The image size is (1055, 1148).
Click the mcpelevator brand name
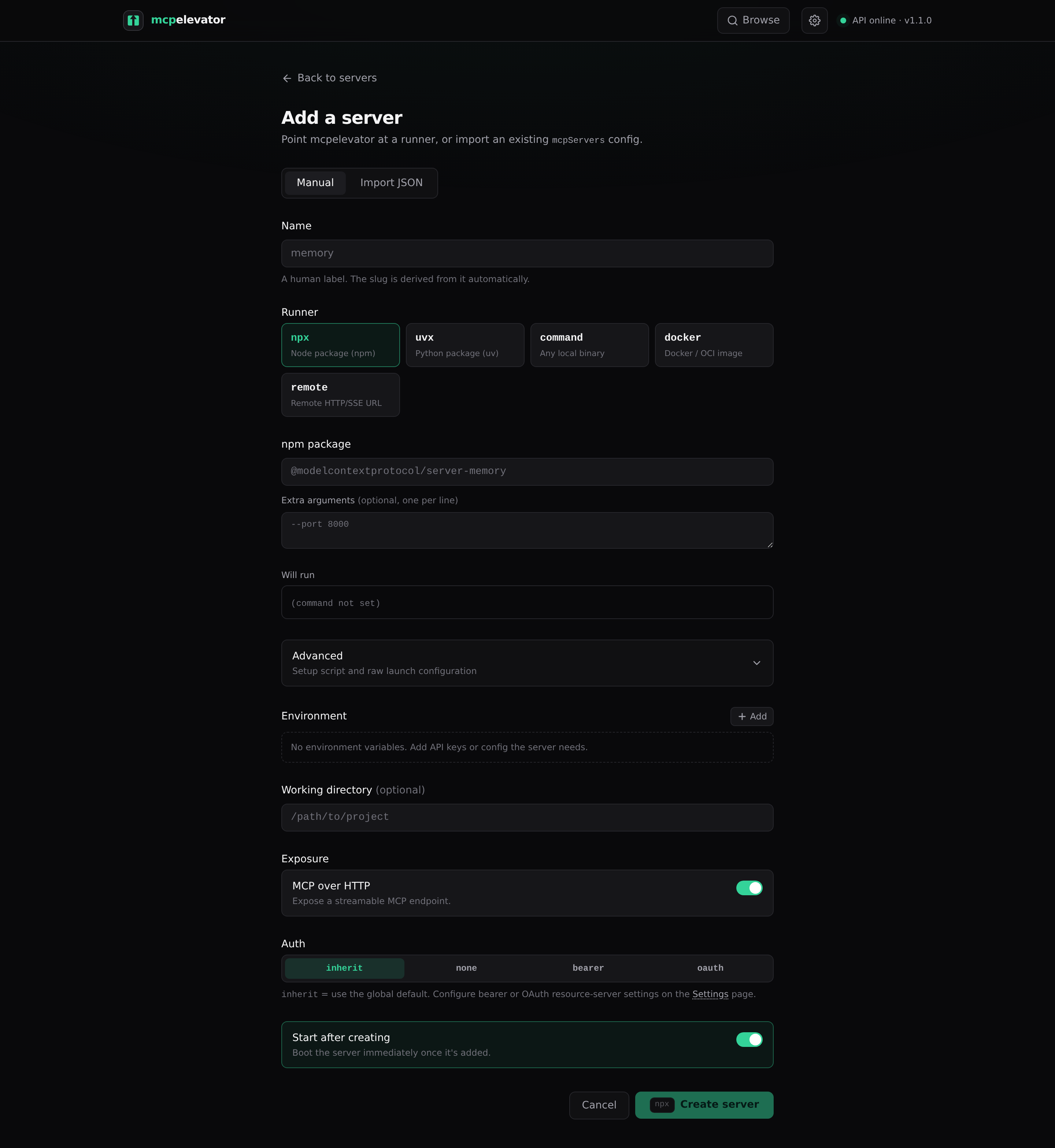[188, 20]
